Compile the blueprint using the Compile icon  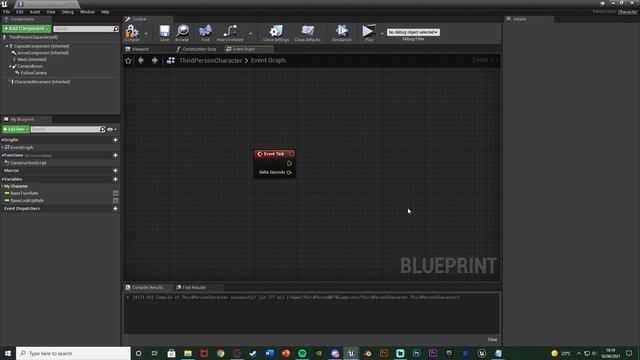132,32
